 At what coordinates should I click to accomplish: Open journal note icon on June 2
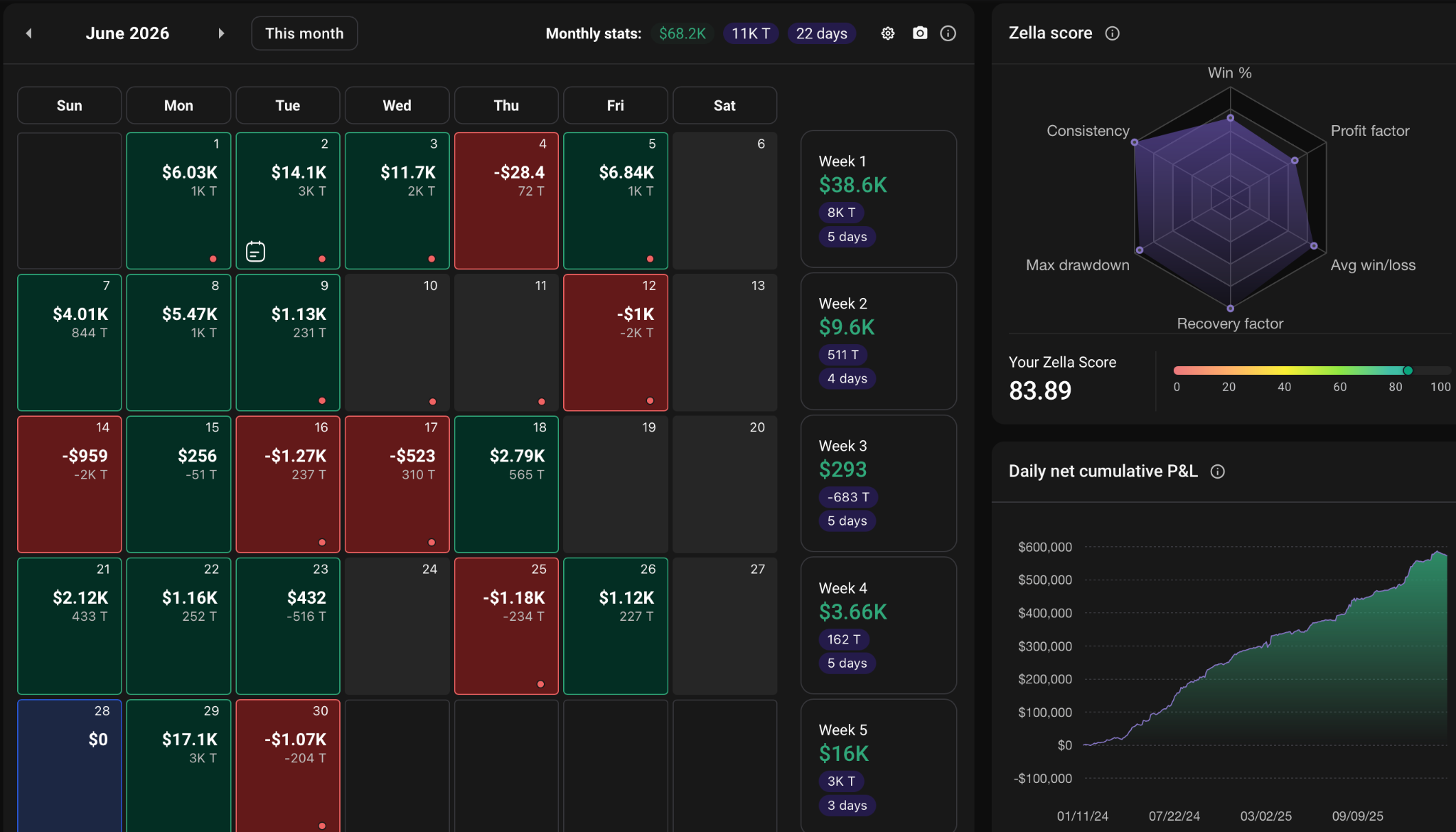[255, 252]
